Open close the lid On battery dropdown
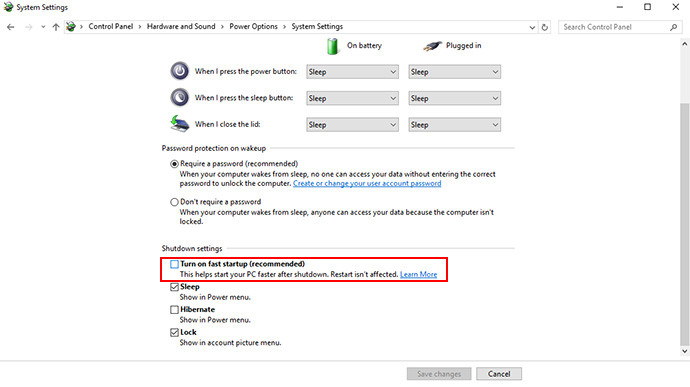The width and height of the screenshot is (690, 387). pyautogui.click(x=352, y=125)
